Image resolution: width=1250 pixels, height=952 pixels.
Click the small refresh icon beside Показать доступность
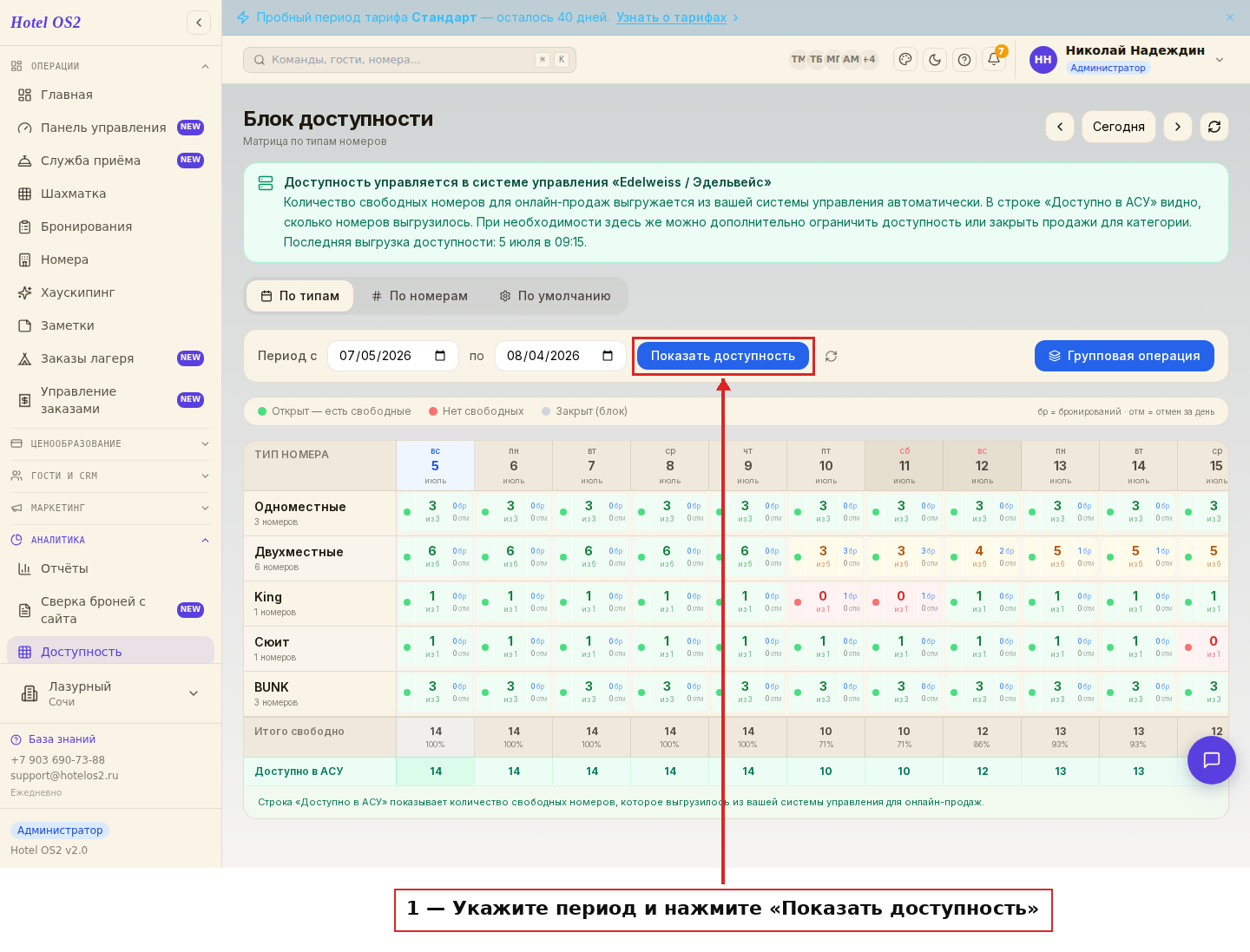832,357
